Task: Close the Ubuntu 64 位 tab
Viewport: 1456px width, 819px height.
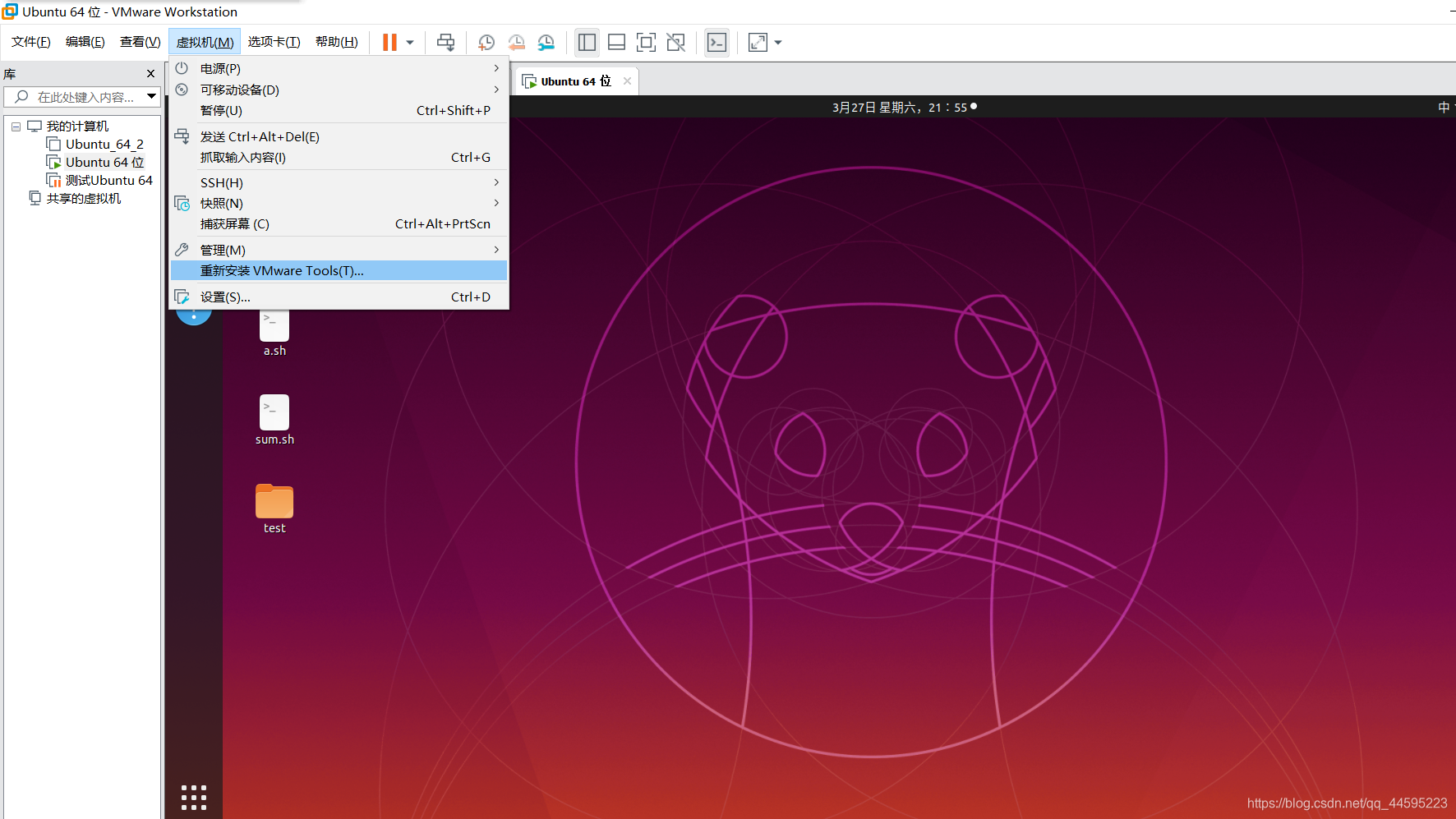Action: (x=627, y=81)
